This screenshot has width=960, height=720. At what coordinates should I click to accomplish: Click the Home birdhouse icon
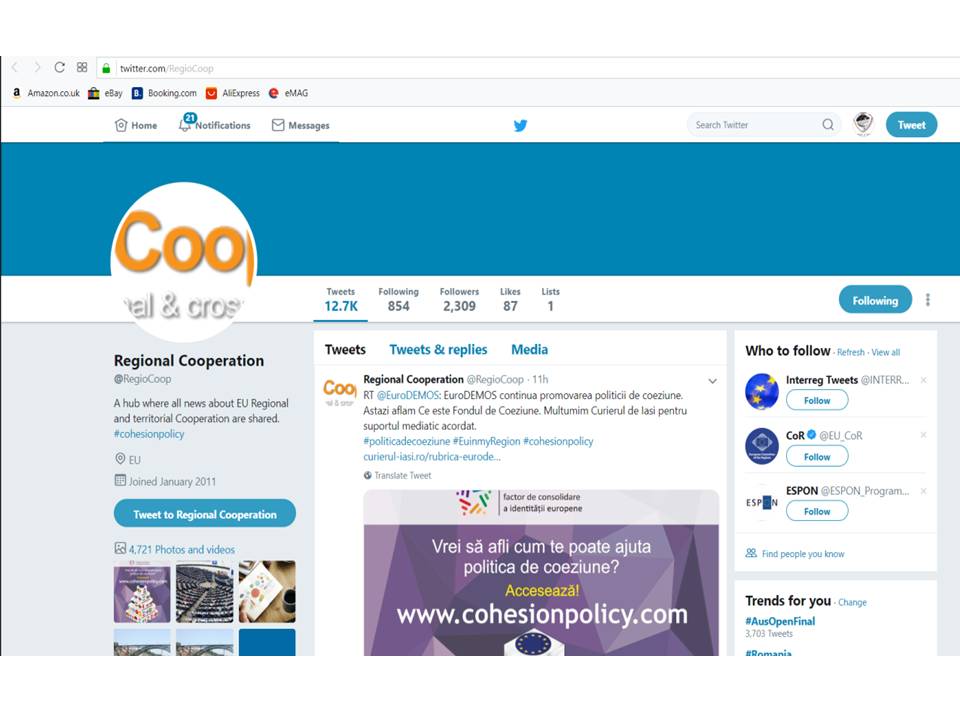(x=121, y=125)
